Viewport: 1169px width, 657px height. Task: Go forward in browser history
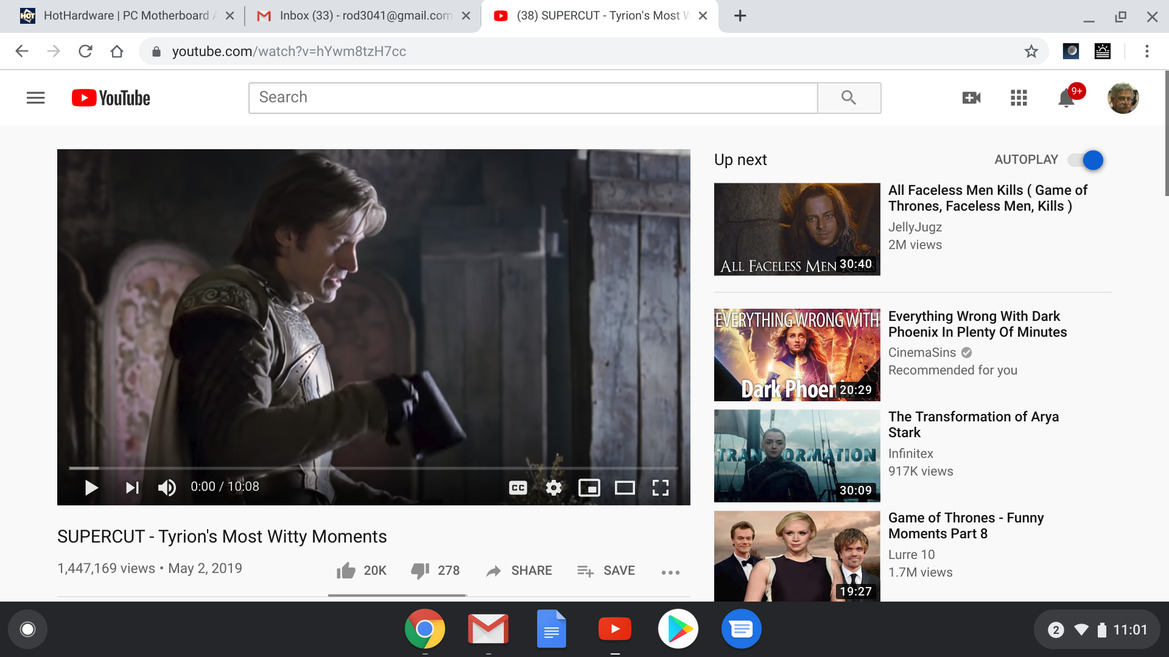point(54,51)
